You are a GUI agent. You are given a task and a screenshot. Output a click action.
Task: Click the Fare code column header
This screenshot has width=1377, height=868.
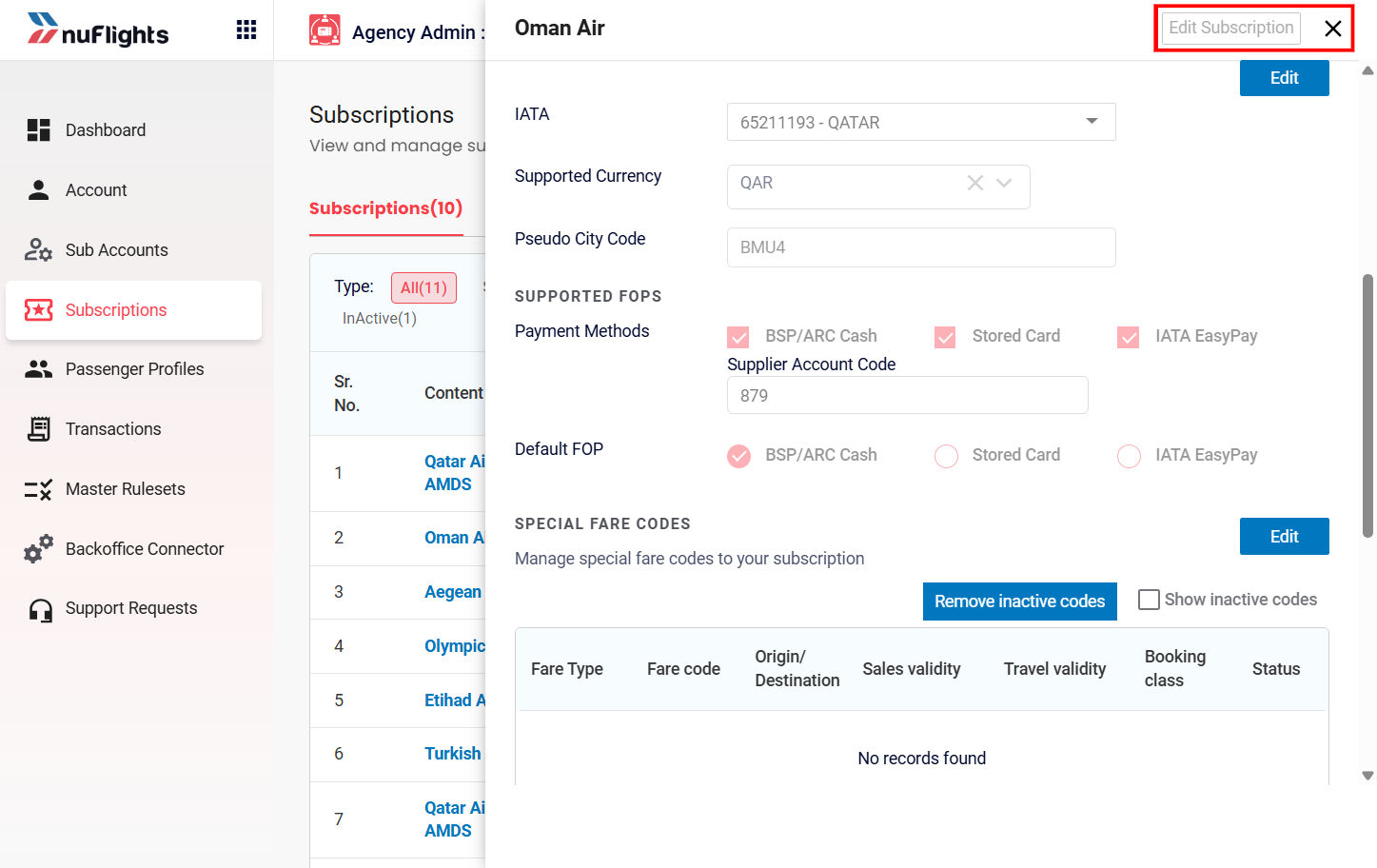tap(683, 669)
